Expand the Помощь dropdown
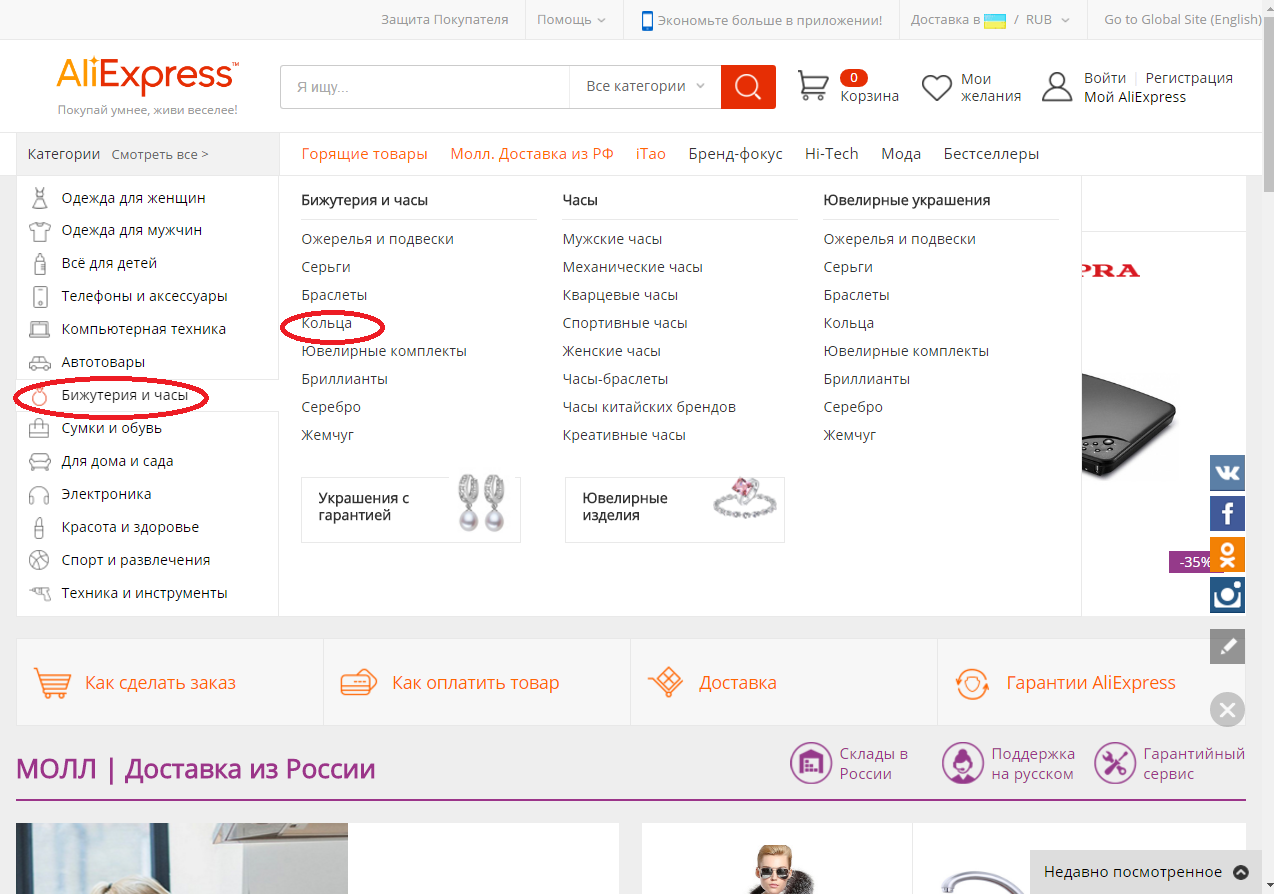 tap(571, 20)
